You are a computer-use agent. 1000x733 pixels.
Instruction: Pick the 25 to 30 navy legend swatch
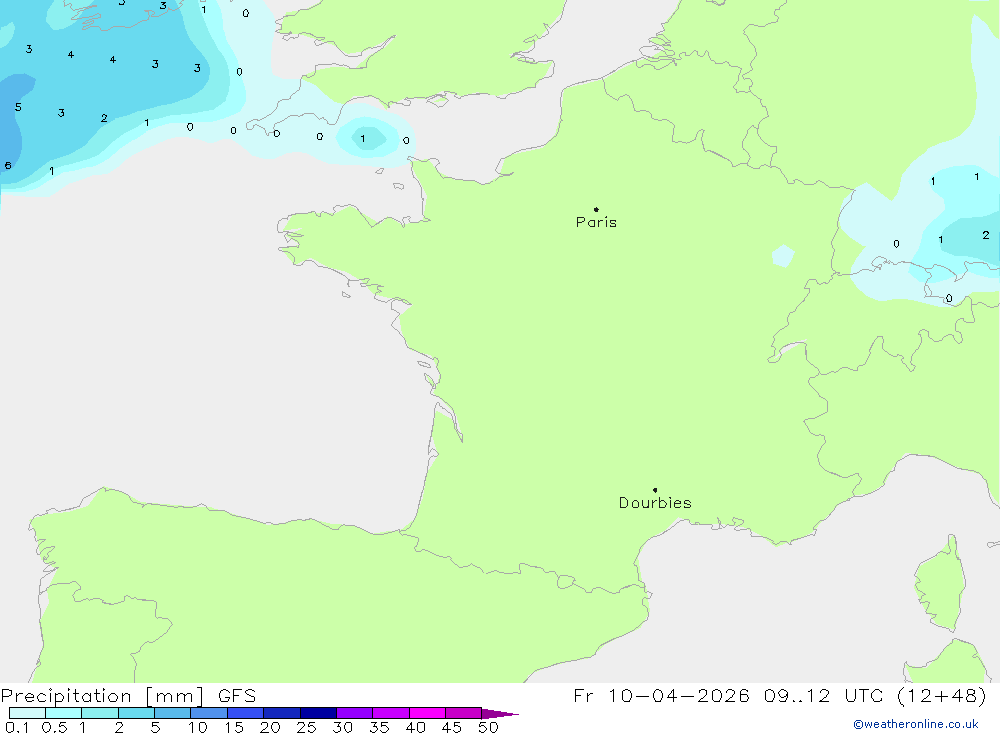318,713
